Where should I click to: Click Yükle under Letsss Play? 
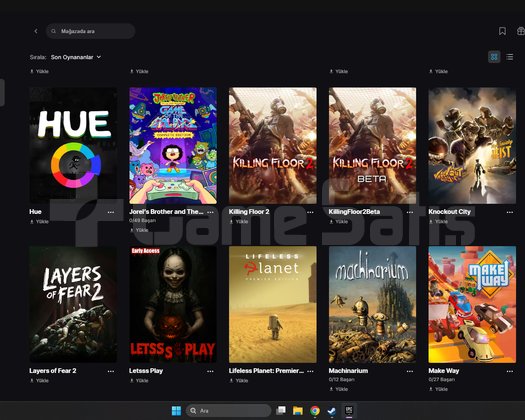pyautogui.click(x=139, y=381)
